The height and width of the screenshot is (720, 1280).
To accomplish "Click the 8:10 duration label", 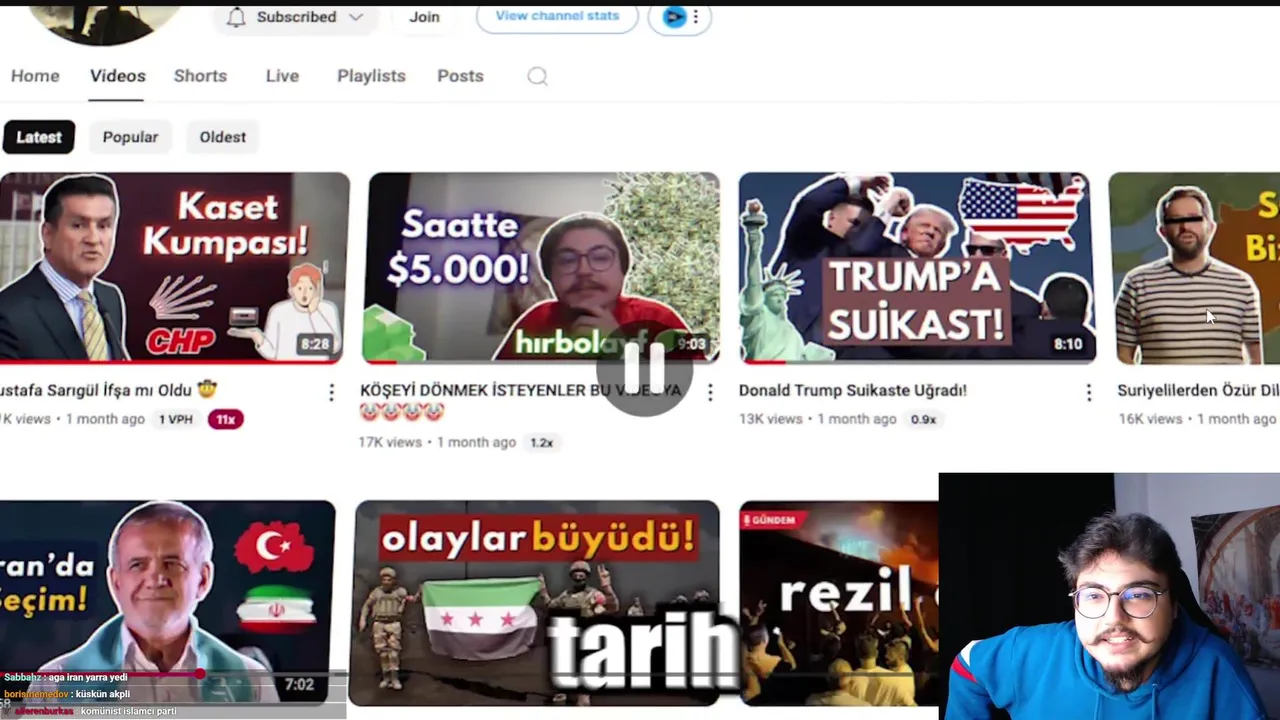I will 1067,344.
